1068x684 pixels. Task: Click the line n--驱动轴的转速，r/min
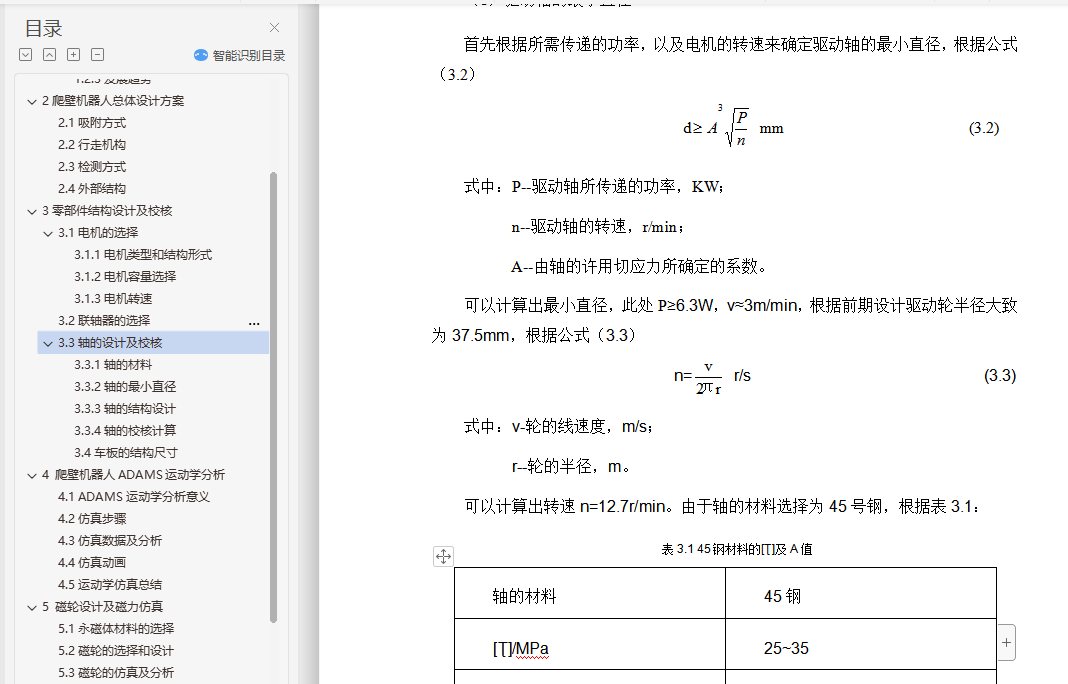point(597,227)
